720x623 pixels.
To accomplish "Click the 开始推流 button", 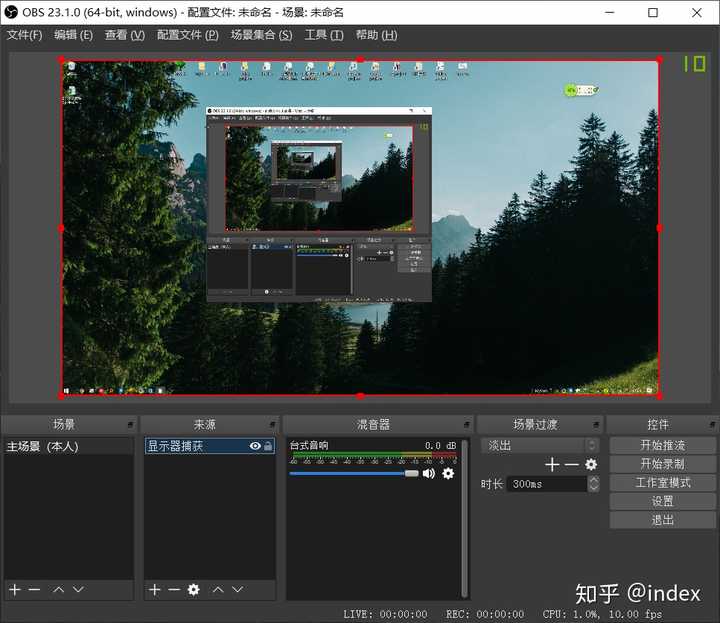I will pos(662,445).
